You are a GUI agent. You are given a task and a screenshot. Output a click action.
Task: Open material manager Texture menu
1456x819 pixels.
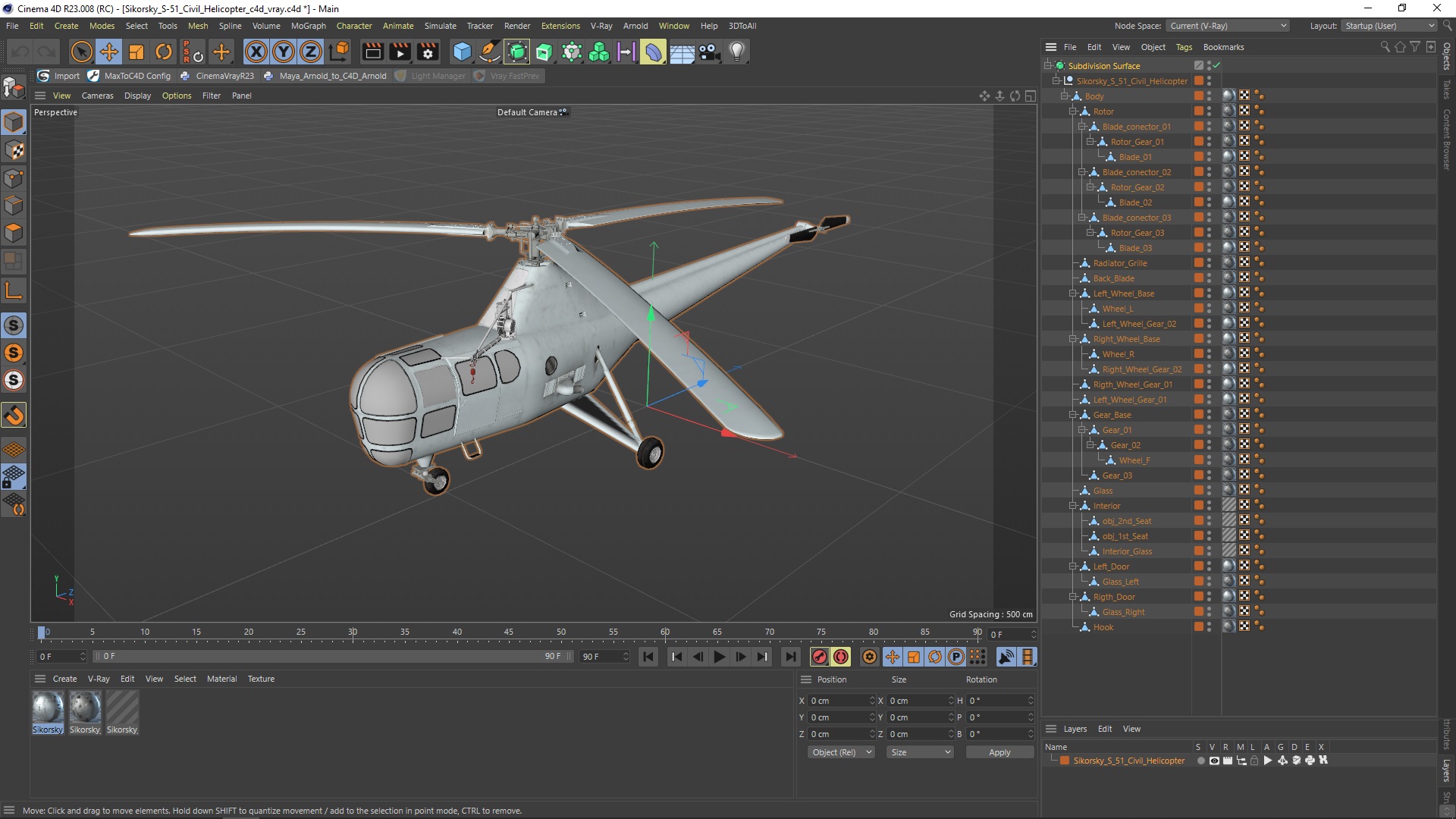261,679
